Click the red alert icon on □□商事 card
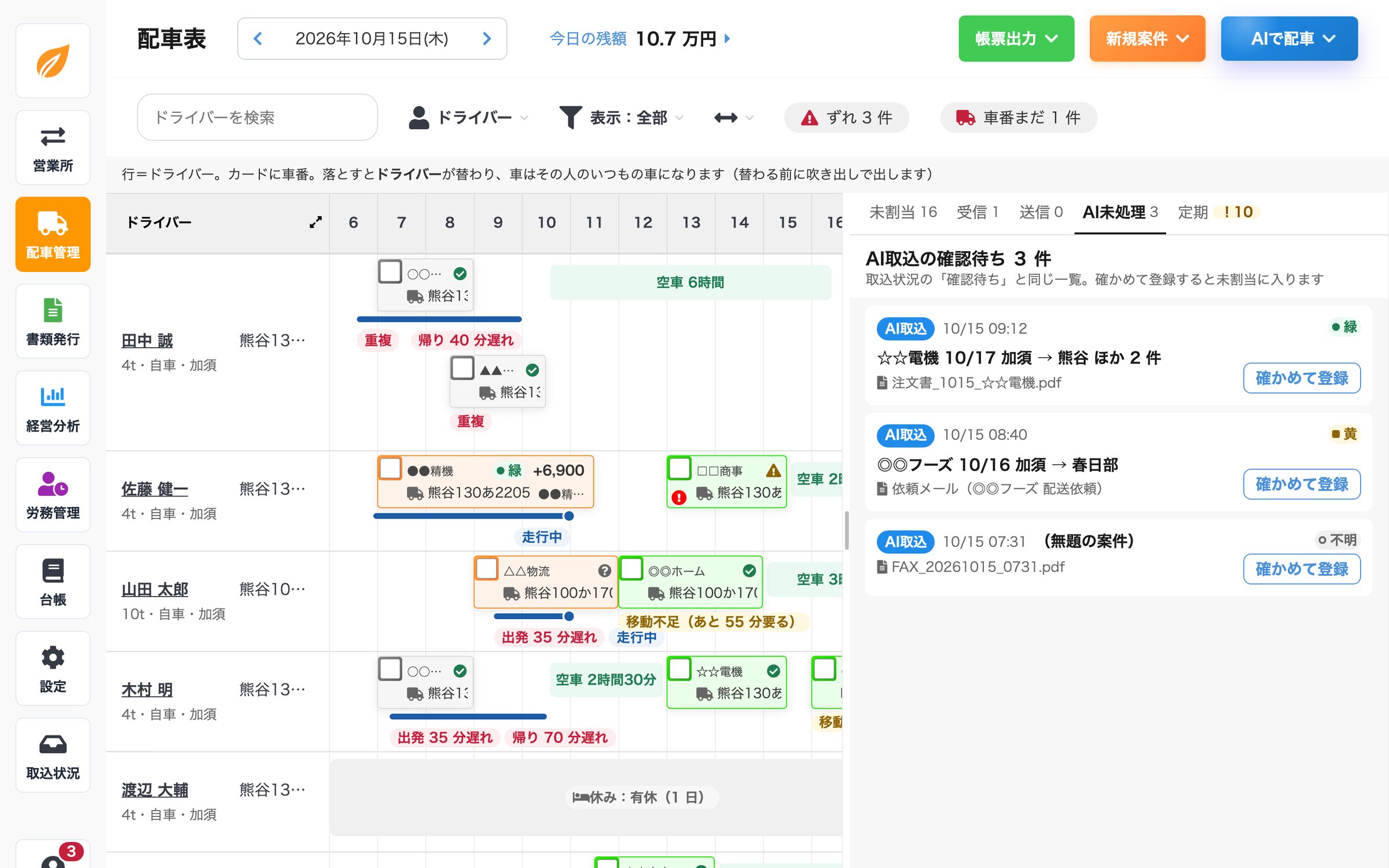The image size is (1389, 868). pyautogui.click(x=679, y=497)
